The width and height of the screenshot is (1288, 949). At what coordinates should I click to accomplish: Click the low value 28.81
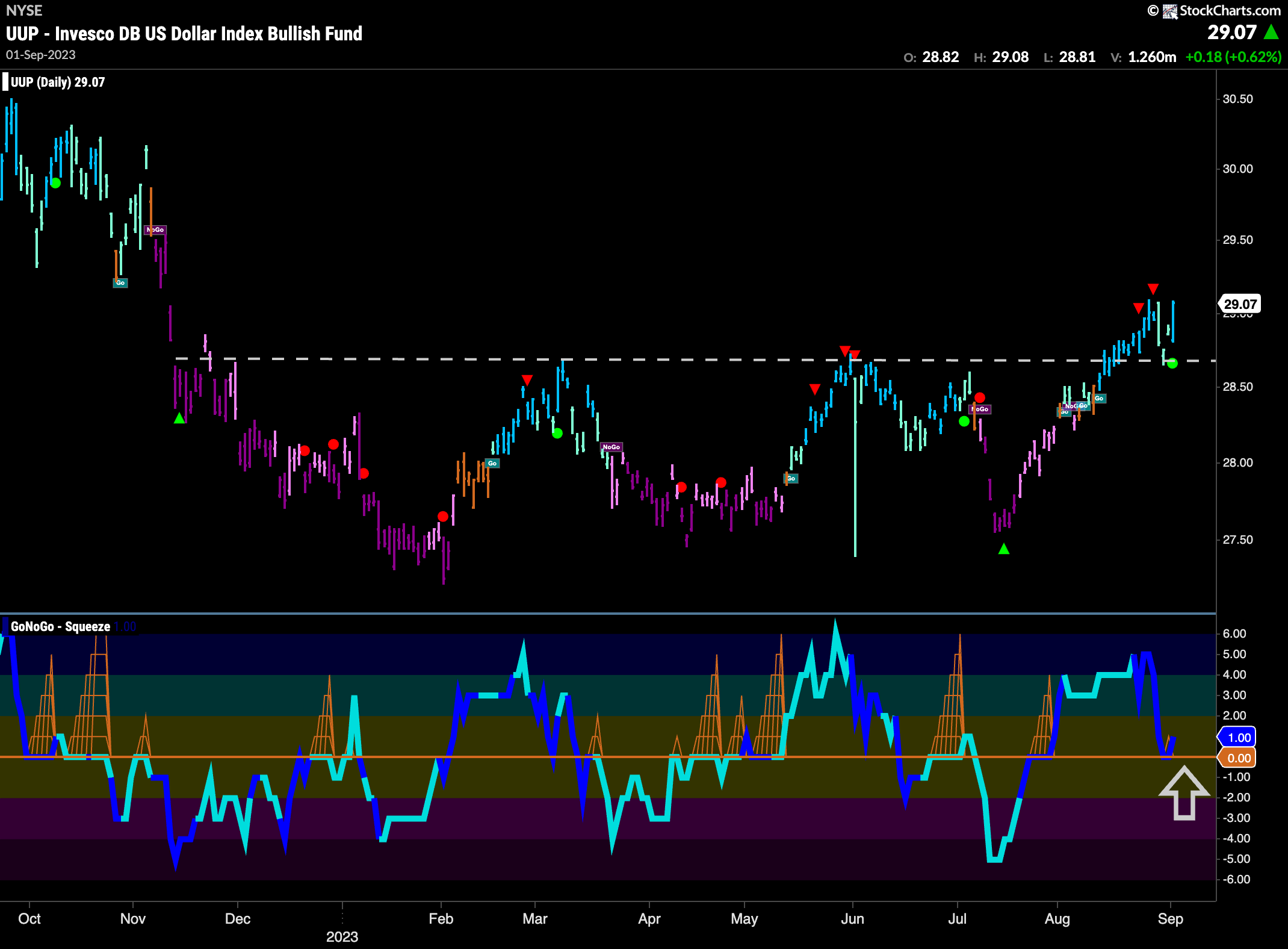click(x=1077, y=57)
